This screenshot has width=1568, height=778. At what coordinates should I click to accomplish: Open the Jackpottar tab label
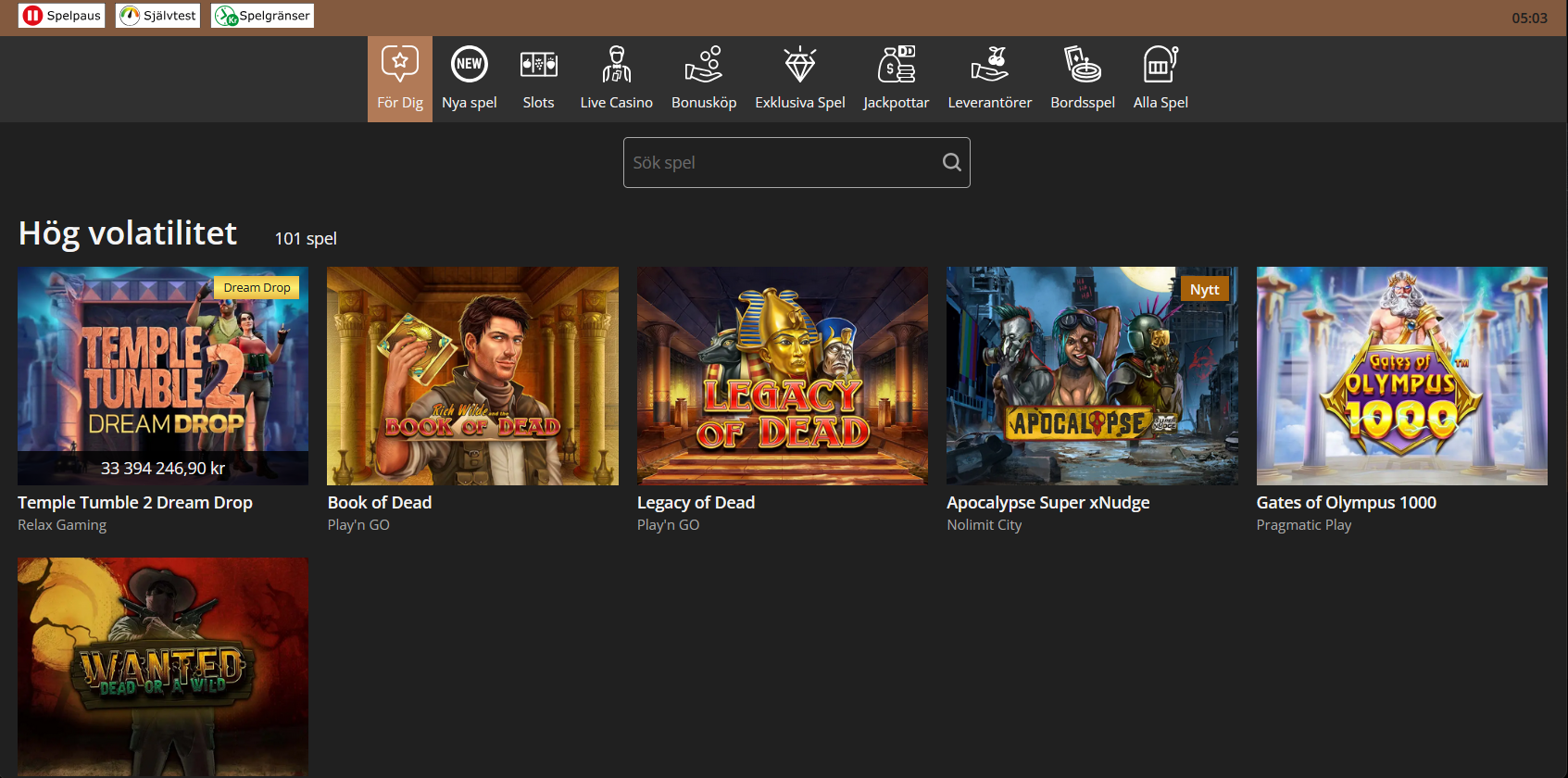click(x=897, y=103)
